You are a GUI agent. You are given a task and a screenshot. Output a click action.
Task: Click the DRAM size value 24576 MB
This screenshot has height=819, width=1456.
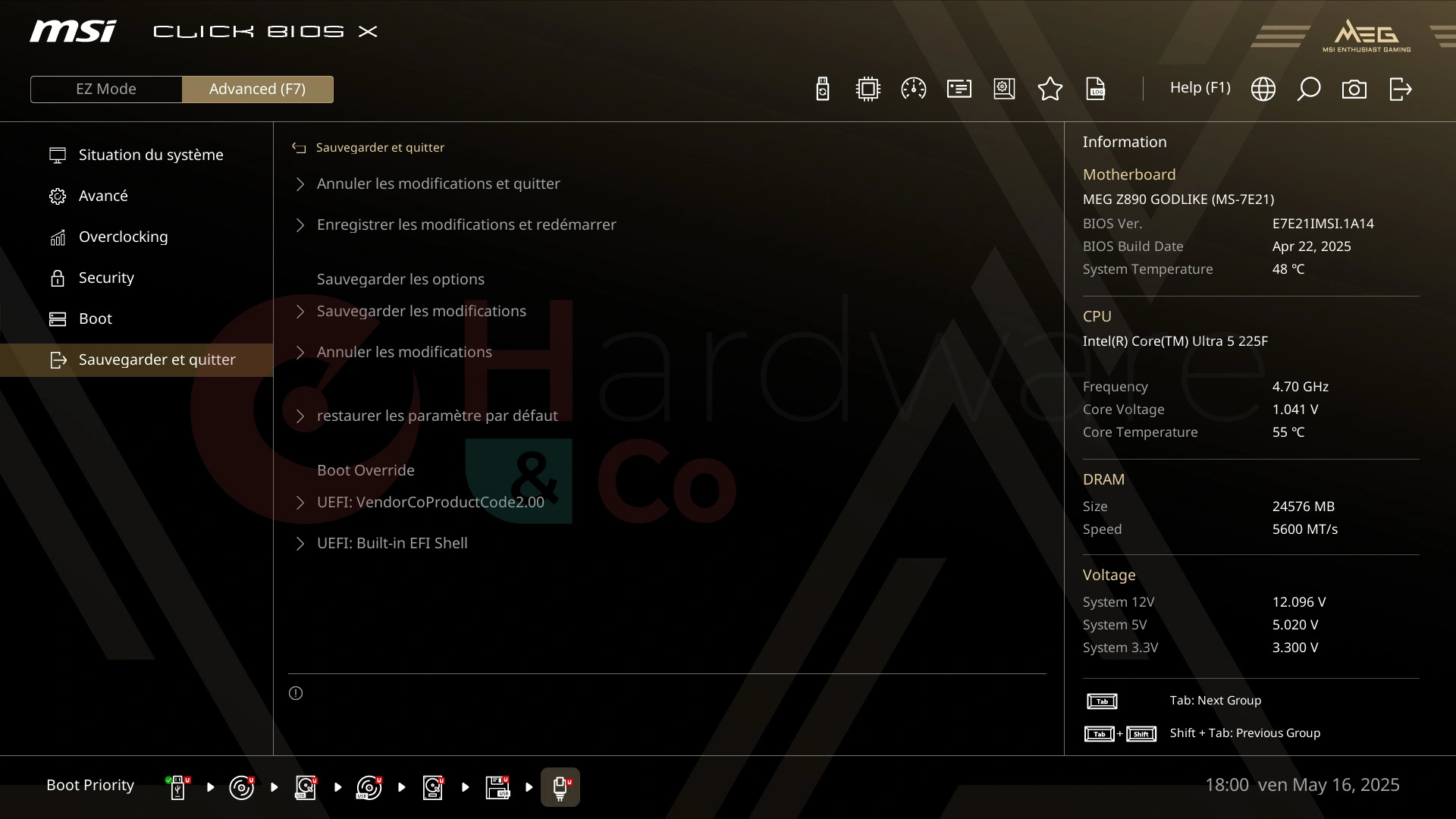(1303, 507)
